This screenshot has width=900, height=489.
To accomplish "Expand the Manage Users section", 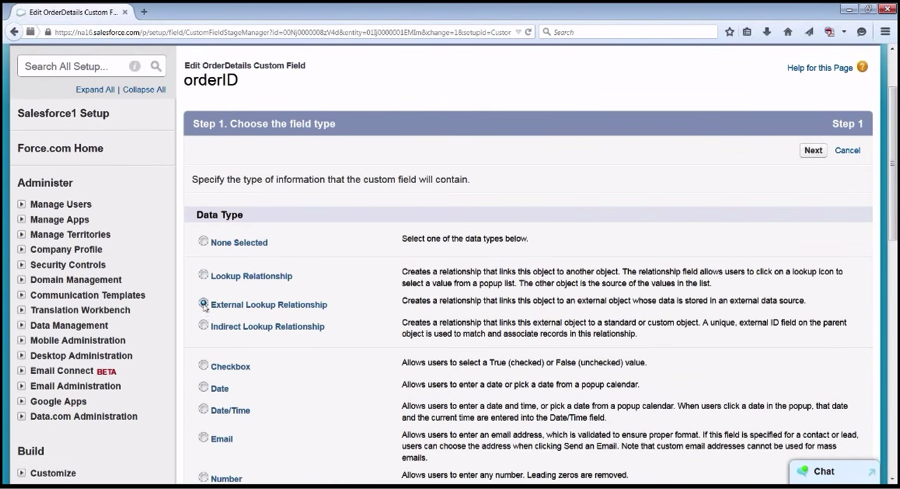I will (x=21, y=204).
